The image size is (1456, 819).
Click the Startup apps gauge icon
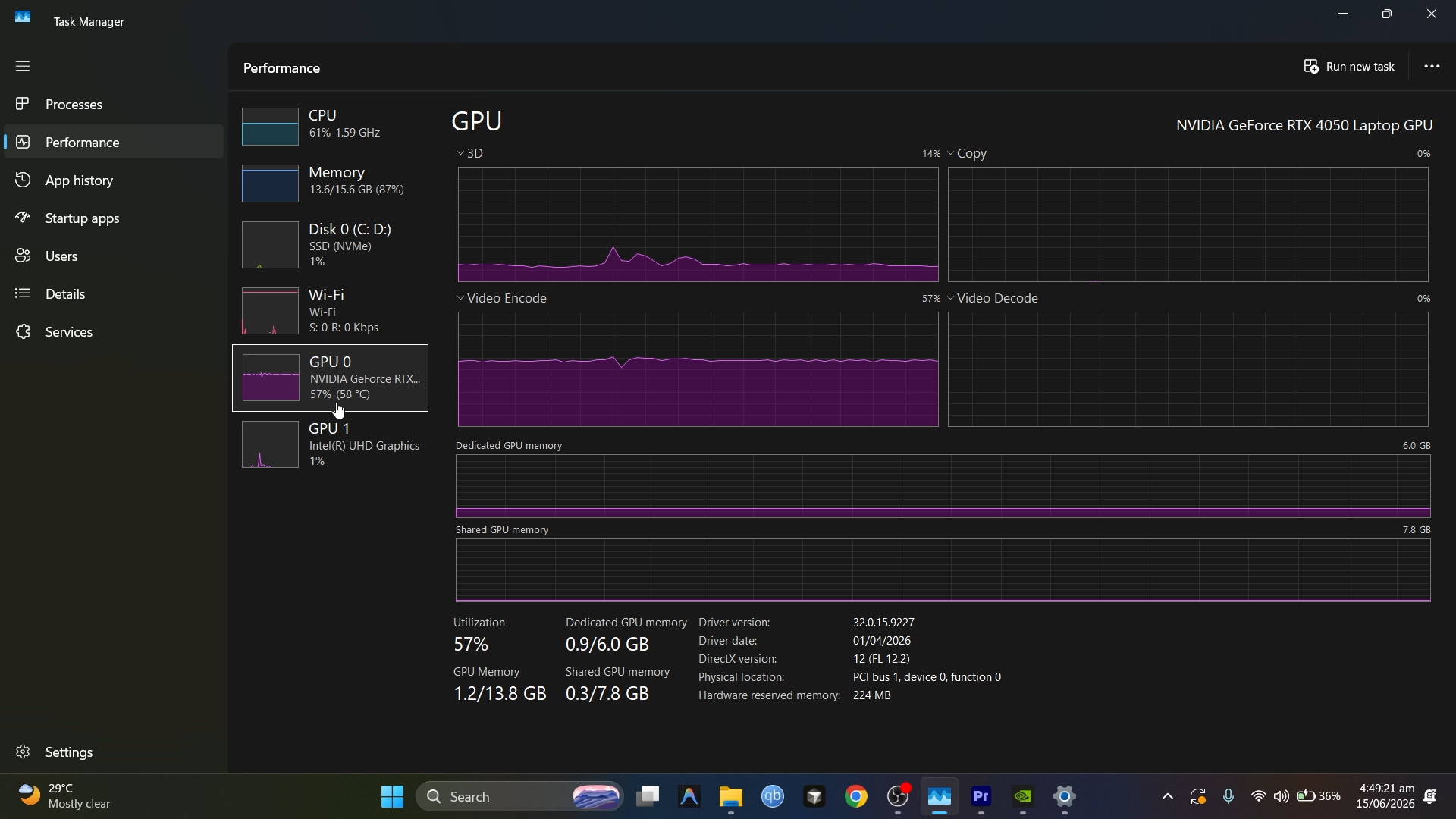coord(23,218)
